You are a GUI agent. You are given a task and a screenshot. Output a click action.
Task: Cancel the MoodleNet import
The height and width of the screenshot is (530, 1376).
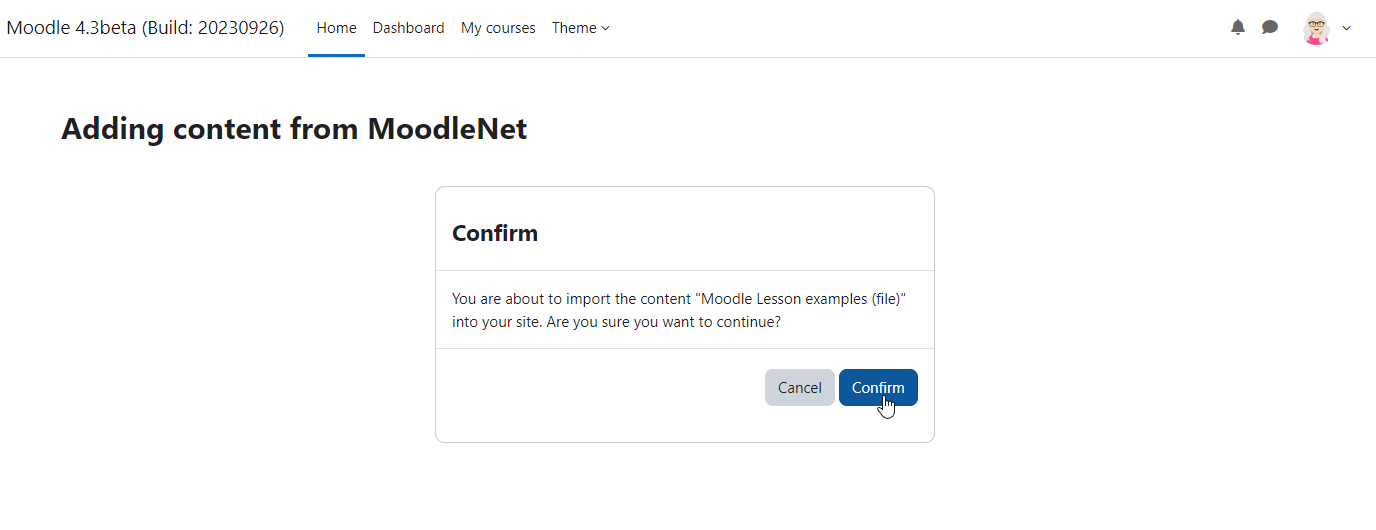pyautogui.click(x=800, y=388)
